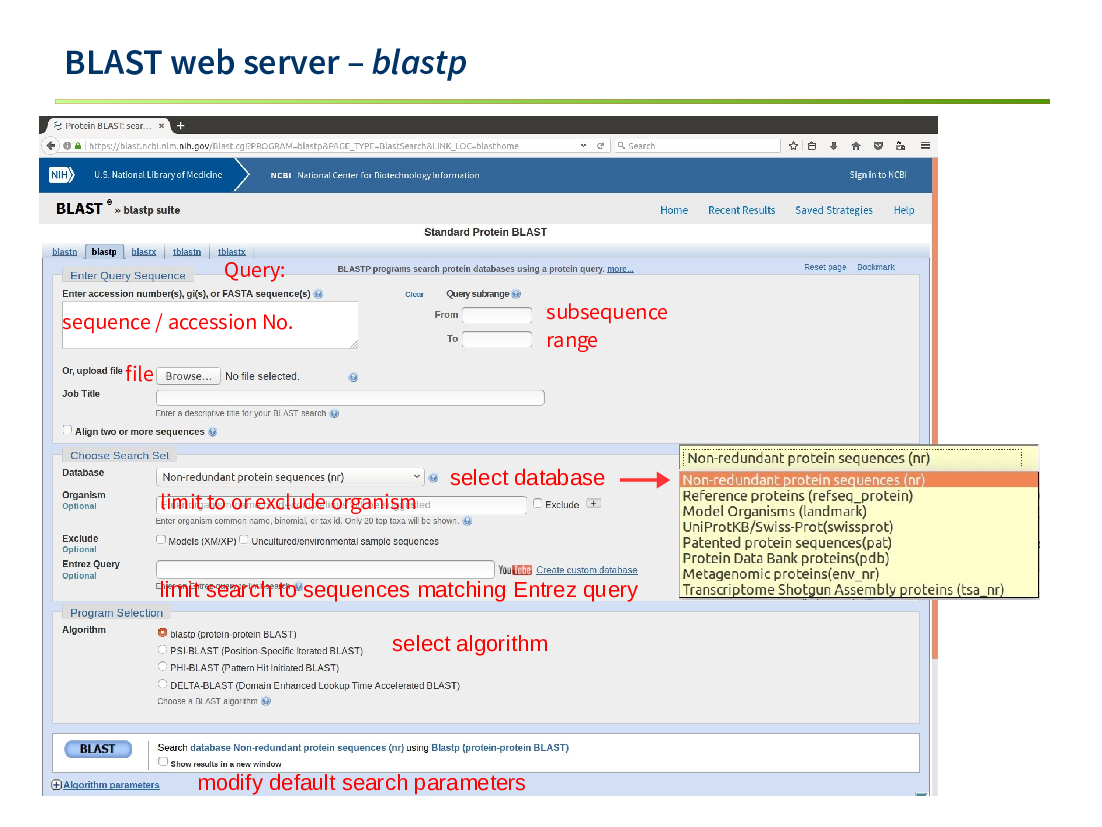Select the PSI-BLAST algorithm radio
Screen dimensions: 1102x827
(x=162, y=649)
